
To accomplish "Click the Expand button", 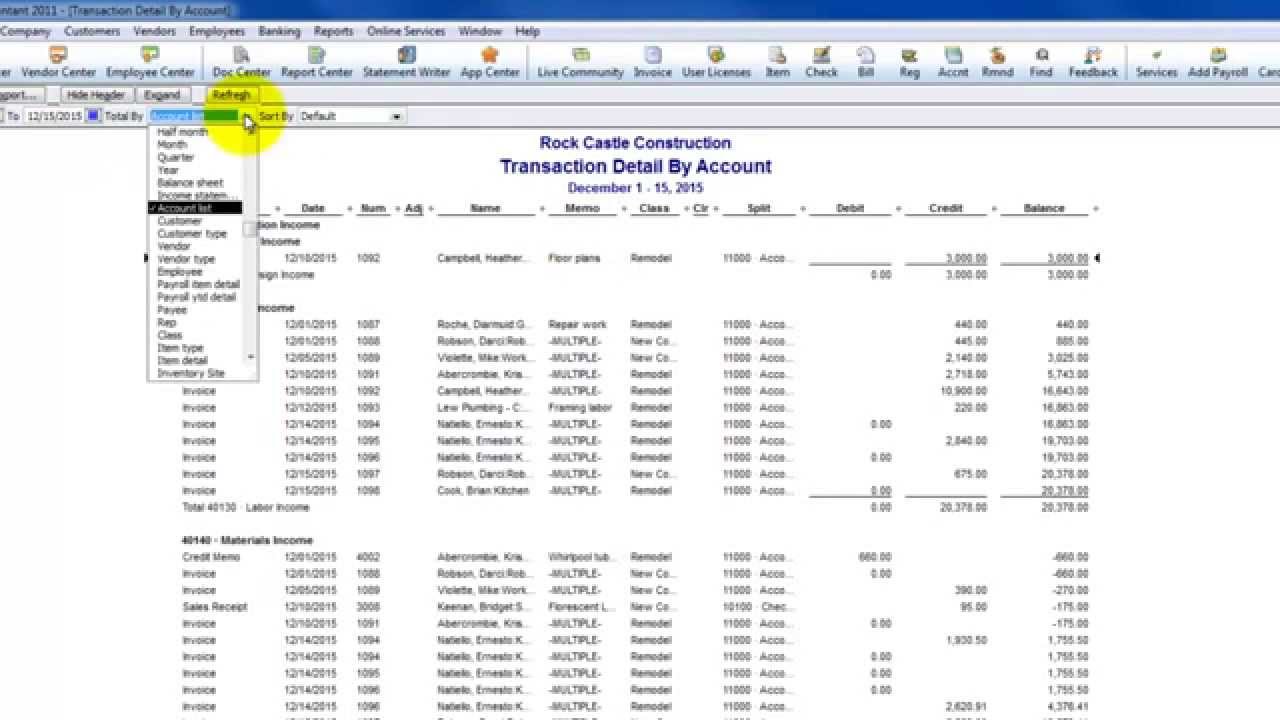I will click(x=162, y=95).
